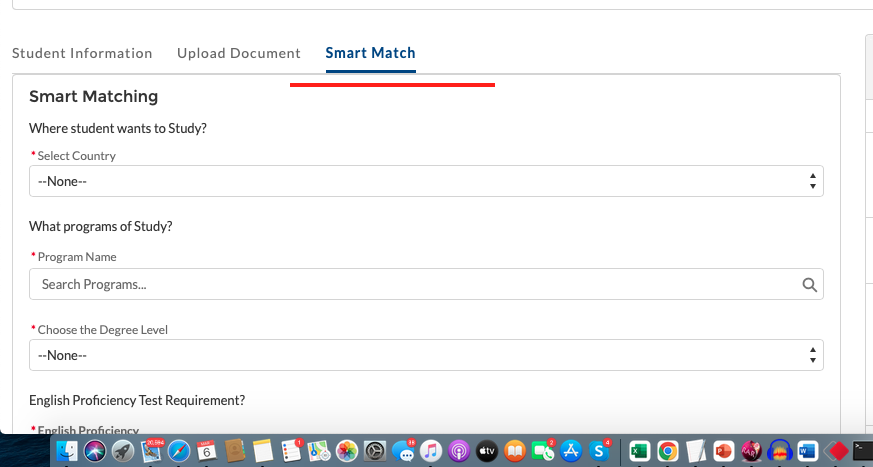Open the Select Country dropdown
The width and height of the screenshot is (873, 467).
(x=426, y=181)
